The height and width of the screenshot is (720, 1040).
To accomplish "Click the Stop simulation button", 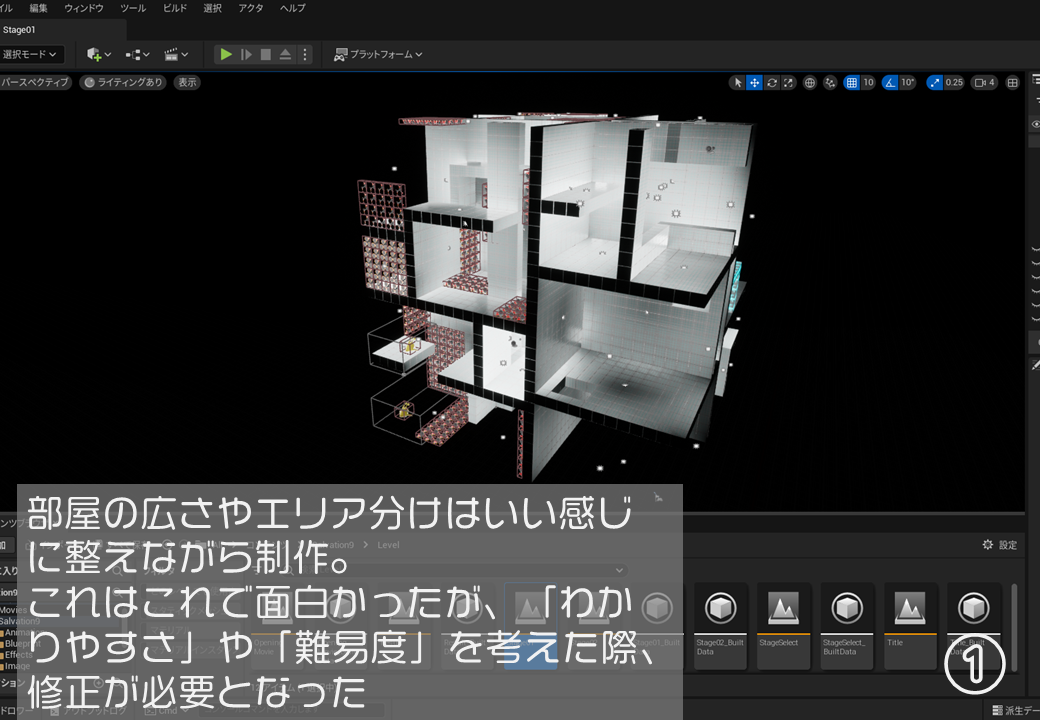I will pos(265,54).
